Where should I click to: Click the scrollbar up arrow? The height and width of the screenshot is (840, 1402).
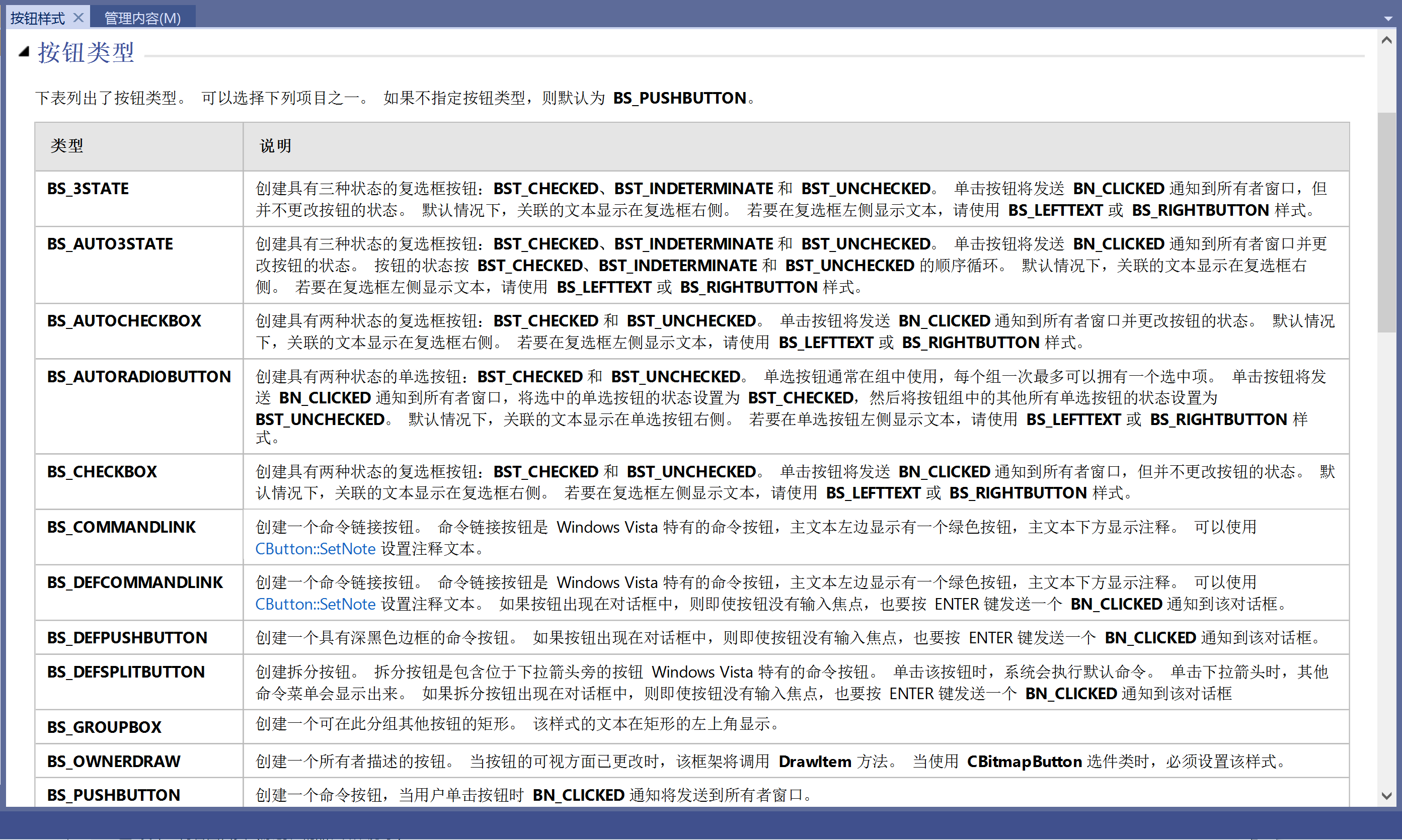tap(1386, 40)
